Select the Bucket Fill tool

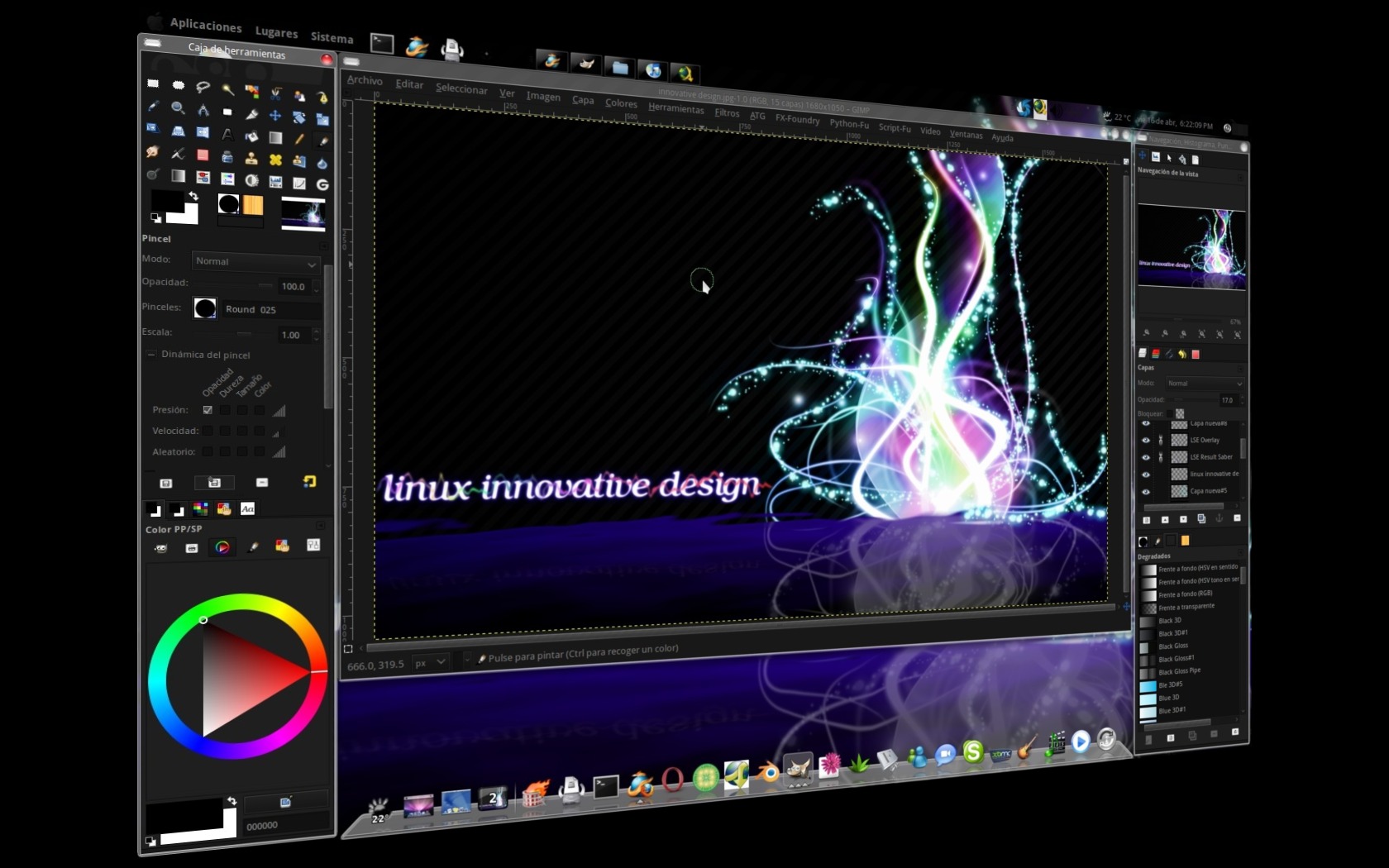tap(251, 136)
